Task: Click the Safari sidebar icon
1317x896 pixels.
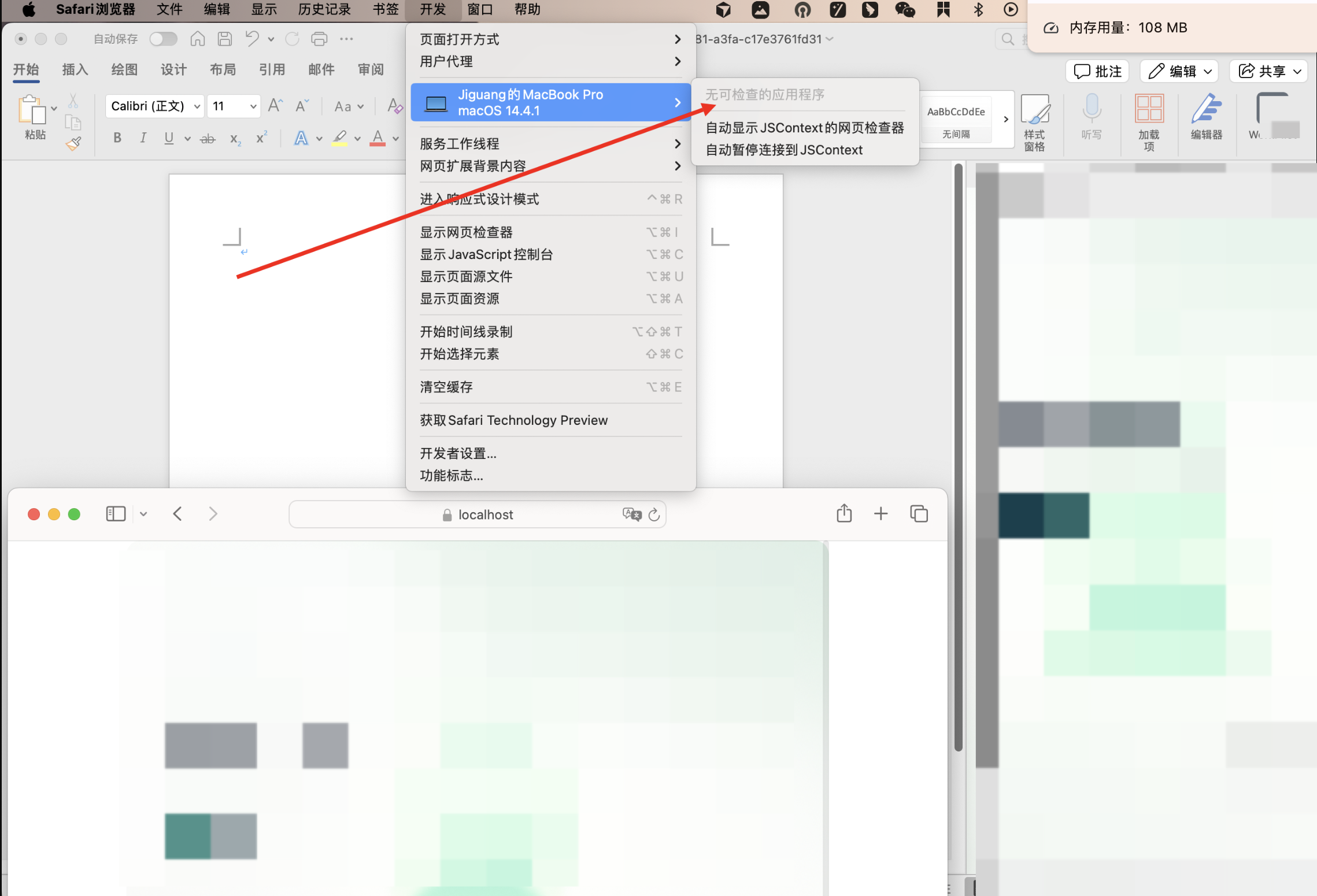Action: coord(116,513)
